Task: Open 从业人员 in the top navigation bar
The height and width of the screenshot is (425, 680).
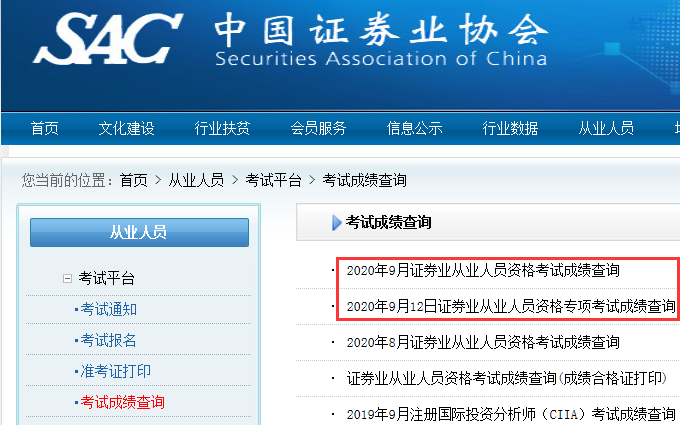Action: 606,128
